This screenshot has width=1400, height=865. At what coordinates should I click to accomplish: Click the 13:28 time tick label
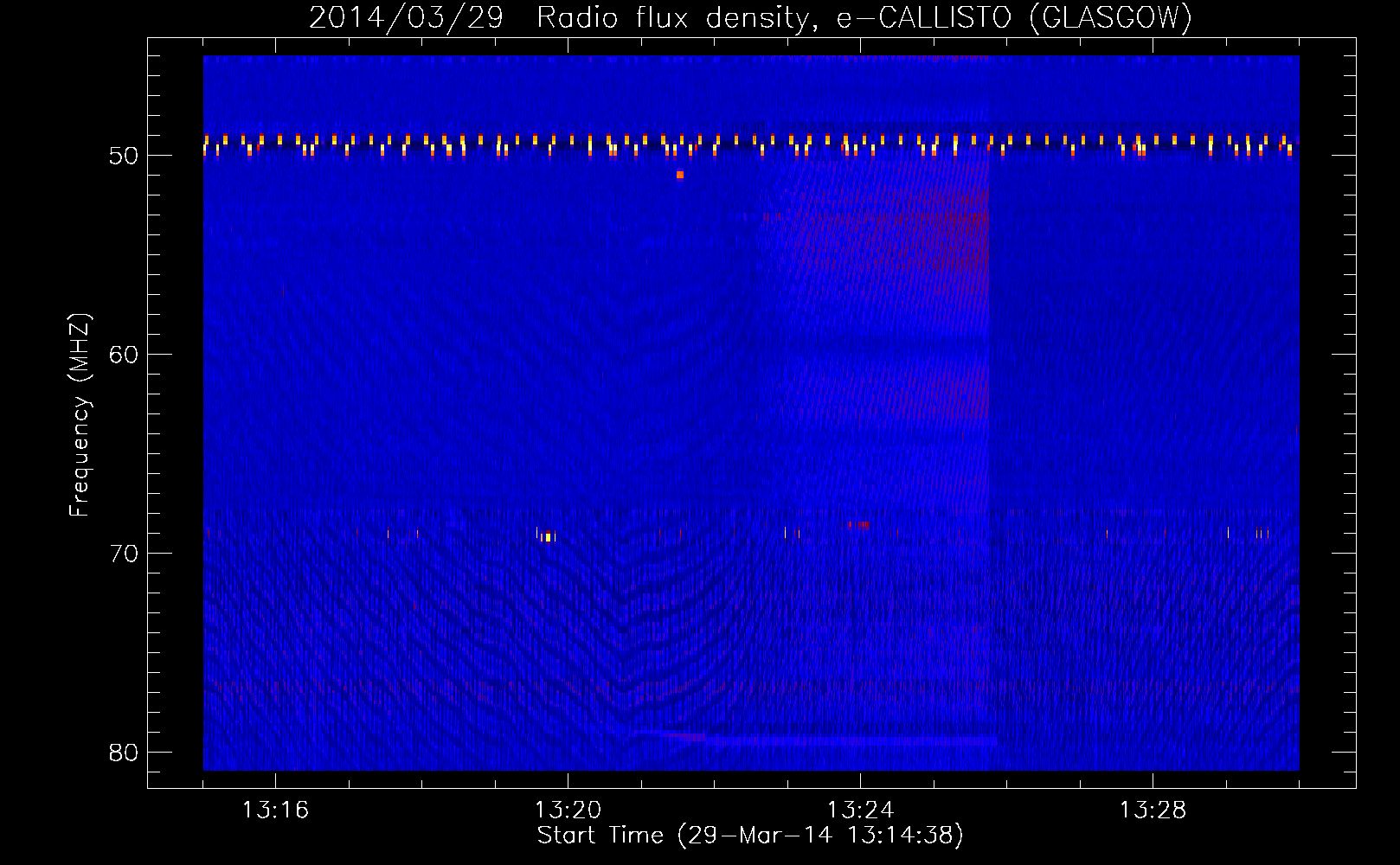[x=1153, y=811]
